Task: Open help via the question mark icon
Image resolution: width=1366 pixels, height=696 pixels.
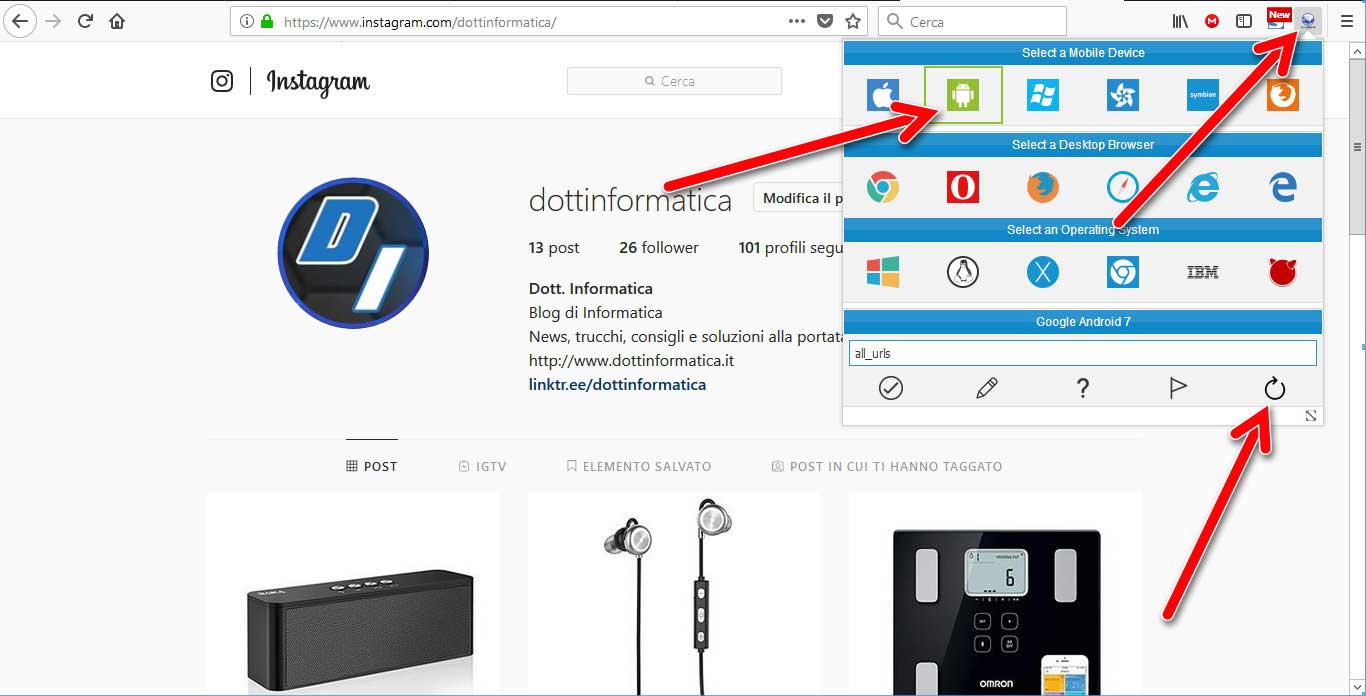Action: pos(1082,388)
